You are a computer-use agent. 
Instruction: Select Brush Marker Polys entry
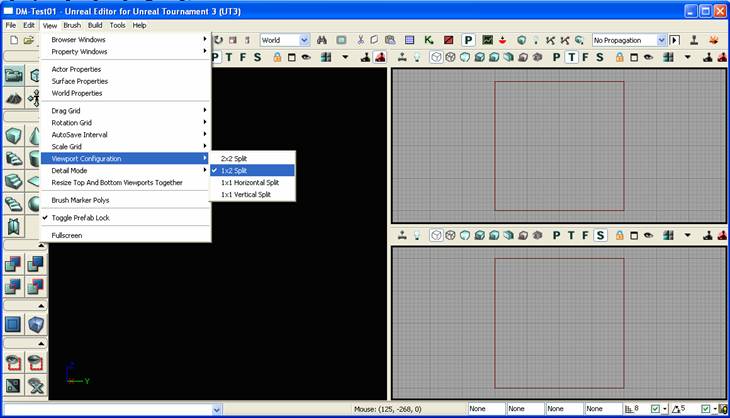coord(126,200)
